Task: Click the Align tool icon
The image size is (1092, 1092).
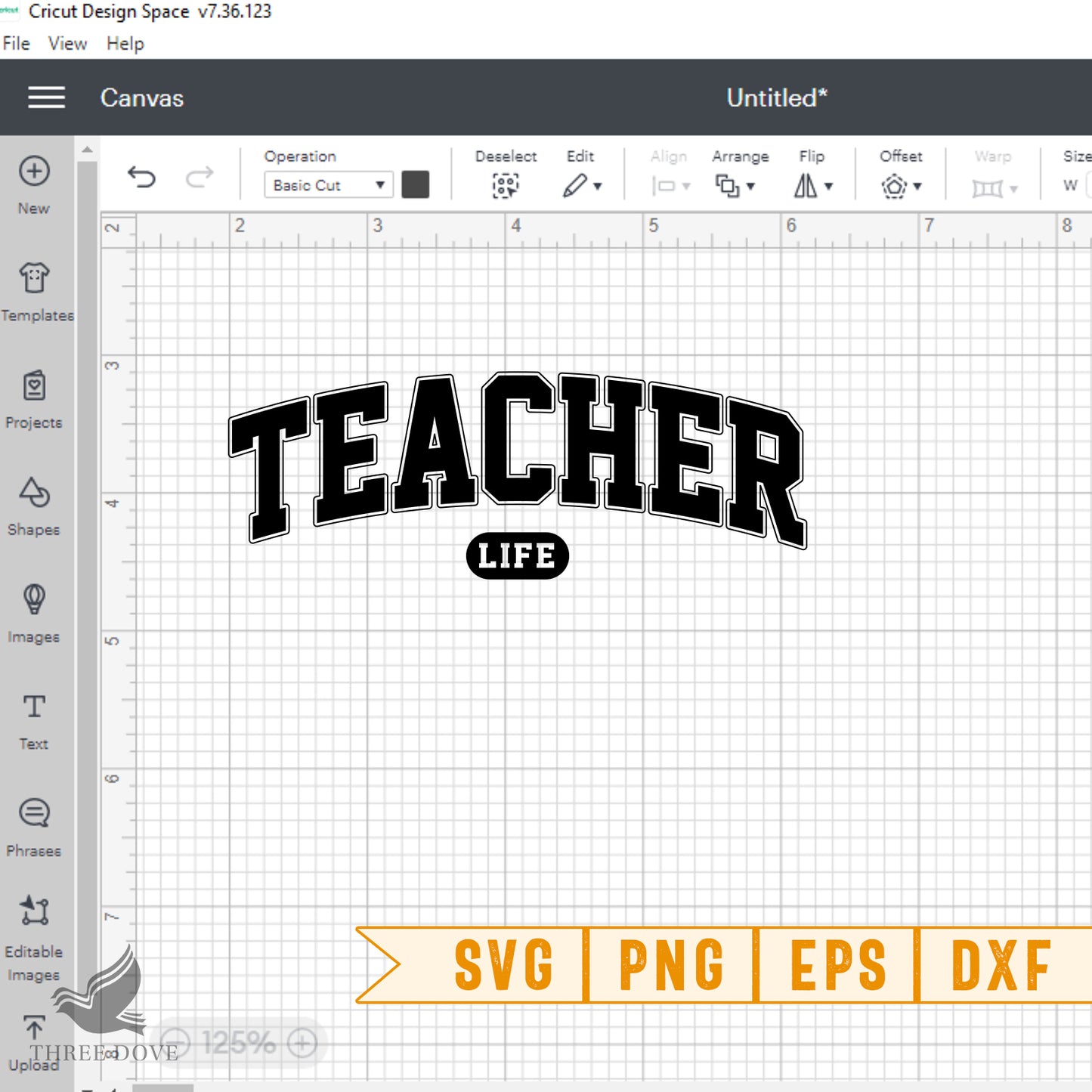Action: 664,186
